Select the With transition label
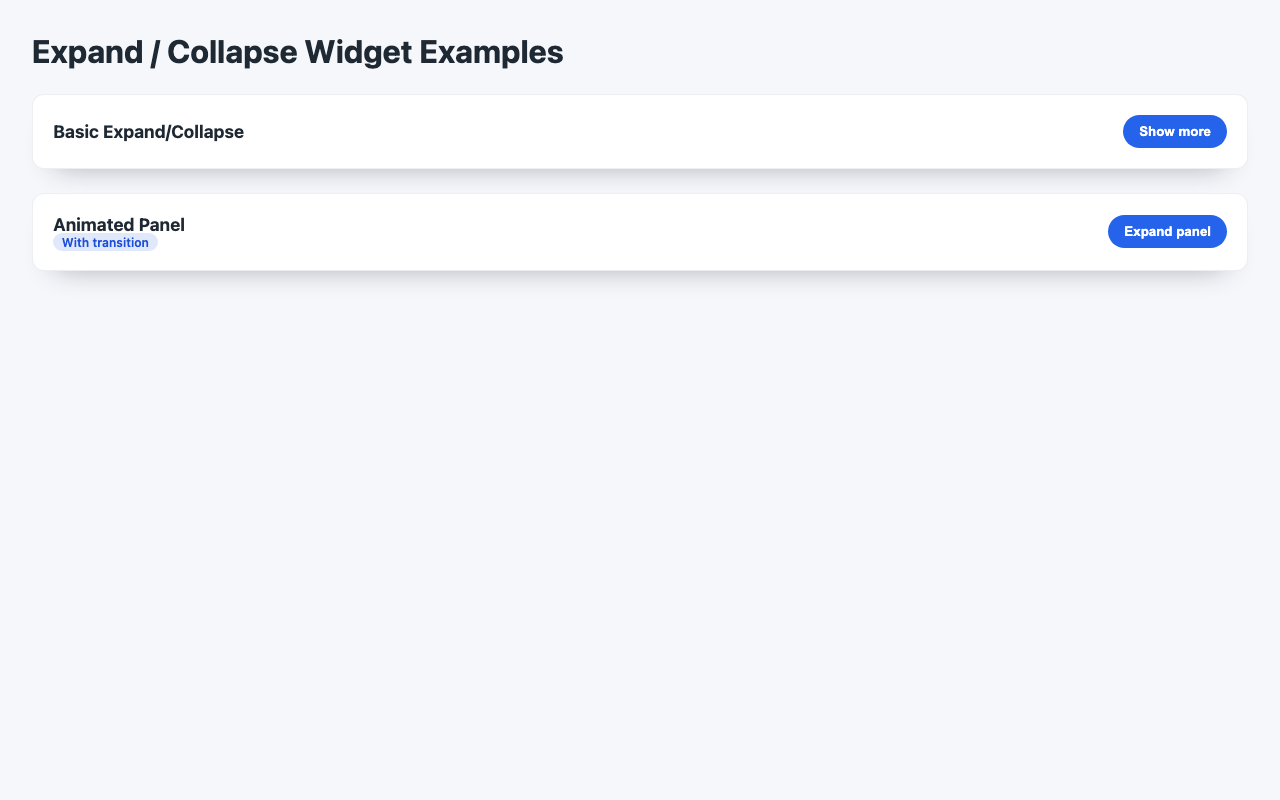This screenshot has width=1280, height=800. pos(106,242)
